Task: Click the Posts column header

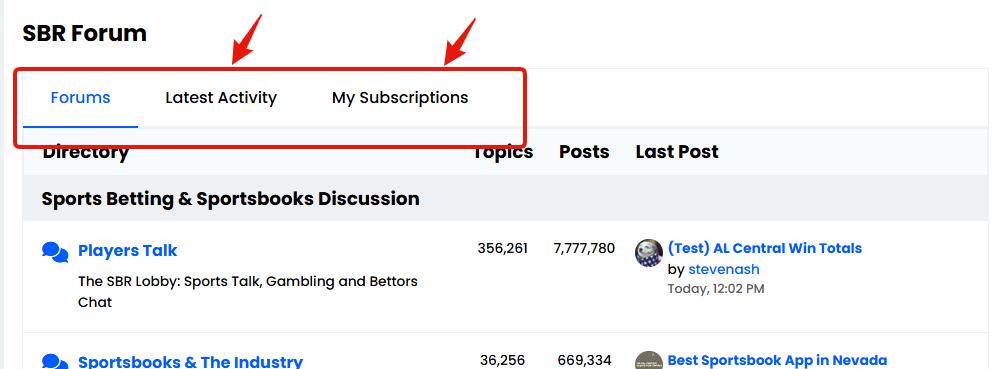Action: pyautogui.click(x=584, y=152)
